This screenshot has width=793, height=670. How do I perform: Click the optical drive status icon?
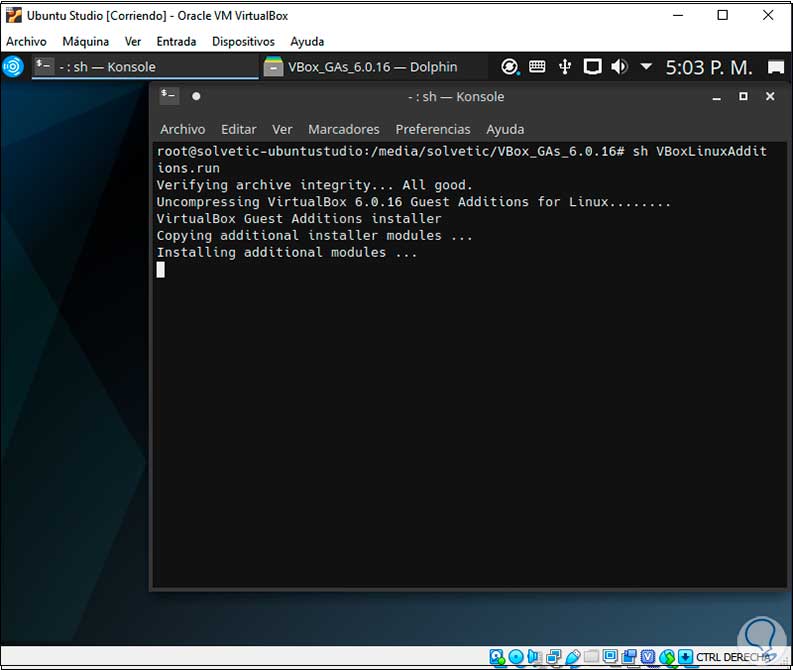(516, 657)
